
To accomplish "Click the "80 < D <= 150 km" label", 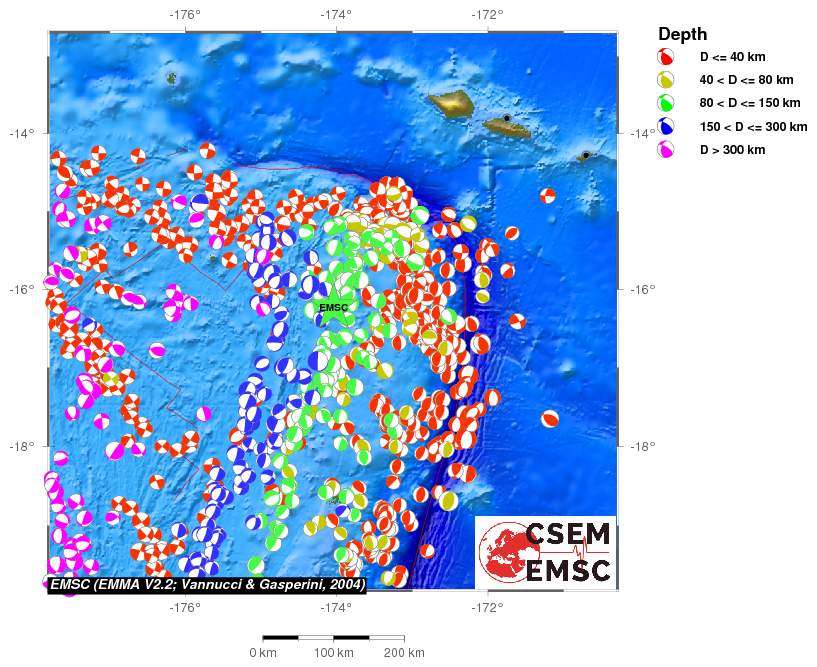I will 750,103.
